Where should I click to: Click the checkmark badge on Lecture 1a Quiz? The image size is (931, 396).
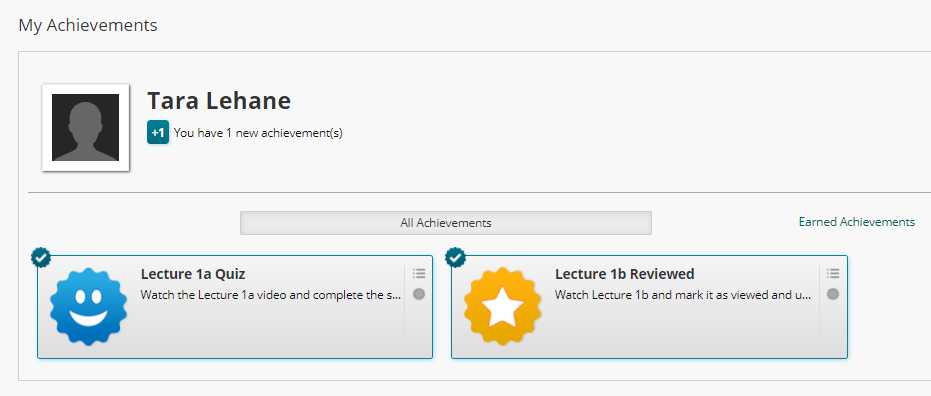pos(41,257)
